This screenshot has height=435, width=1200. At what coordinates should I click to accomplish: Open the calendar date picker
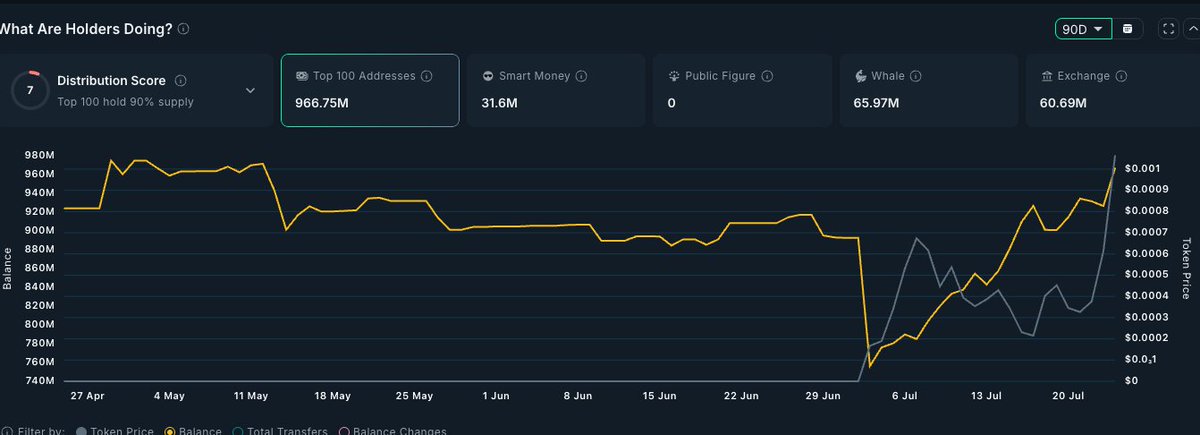point(1128,29)
